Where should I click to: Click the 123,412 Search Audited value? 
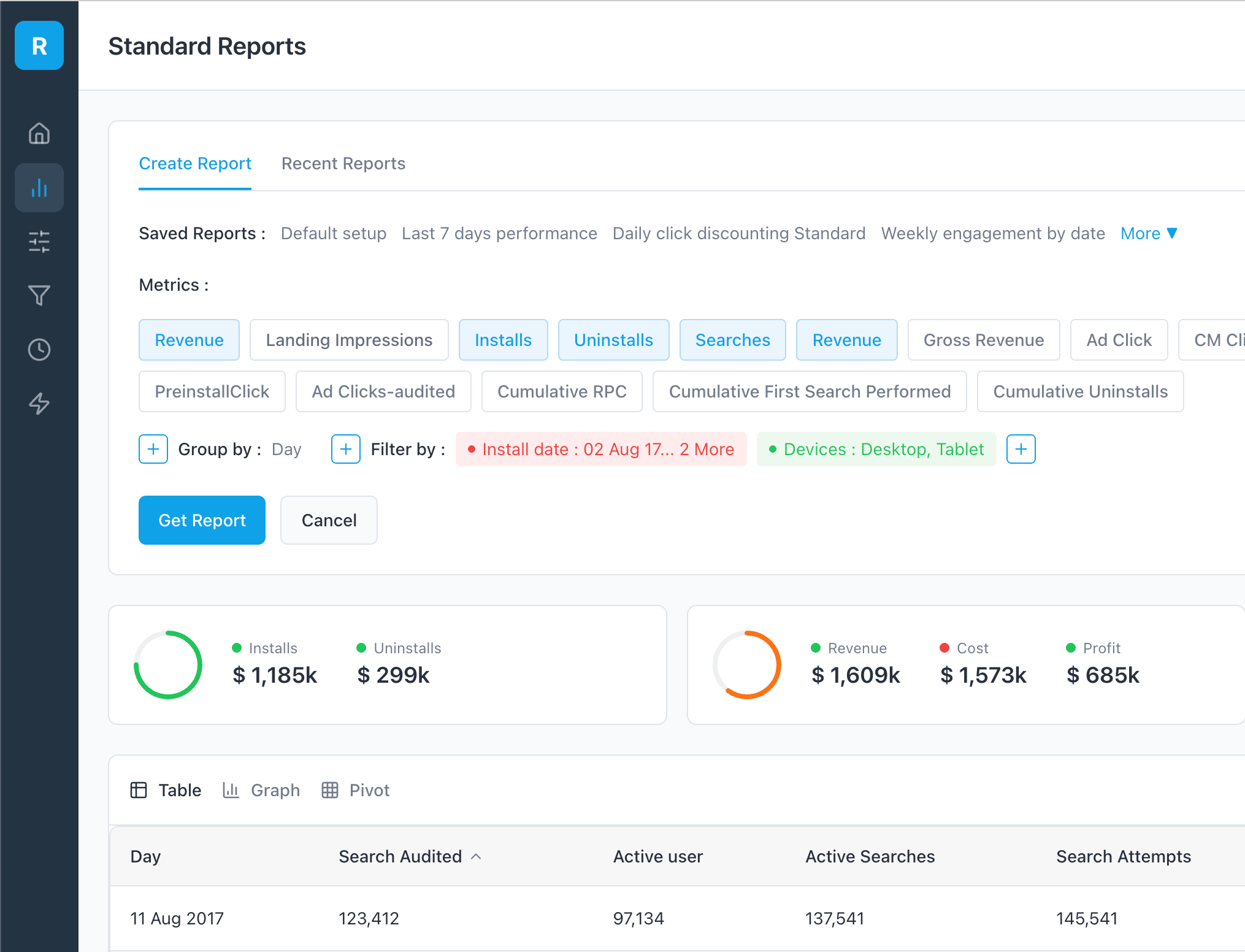[369, 918]
